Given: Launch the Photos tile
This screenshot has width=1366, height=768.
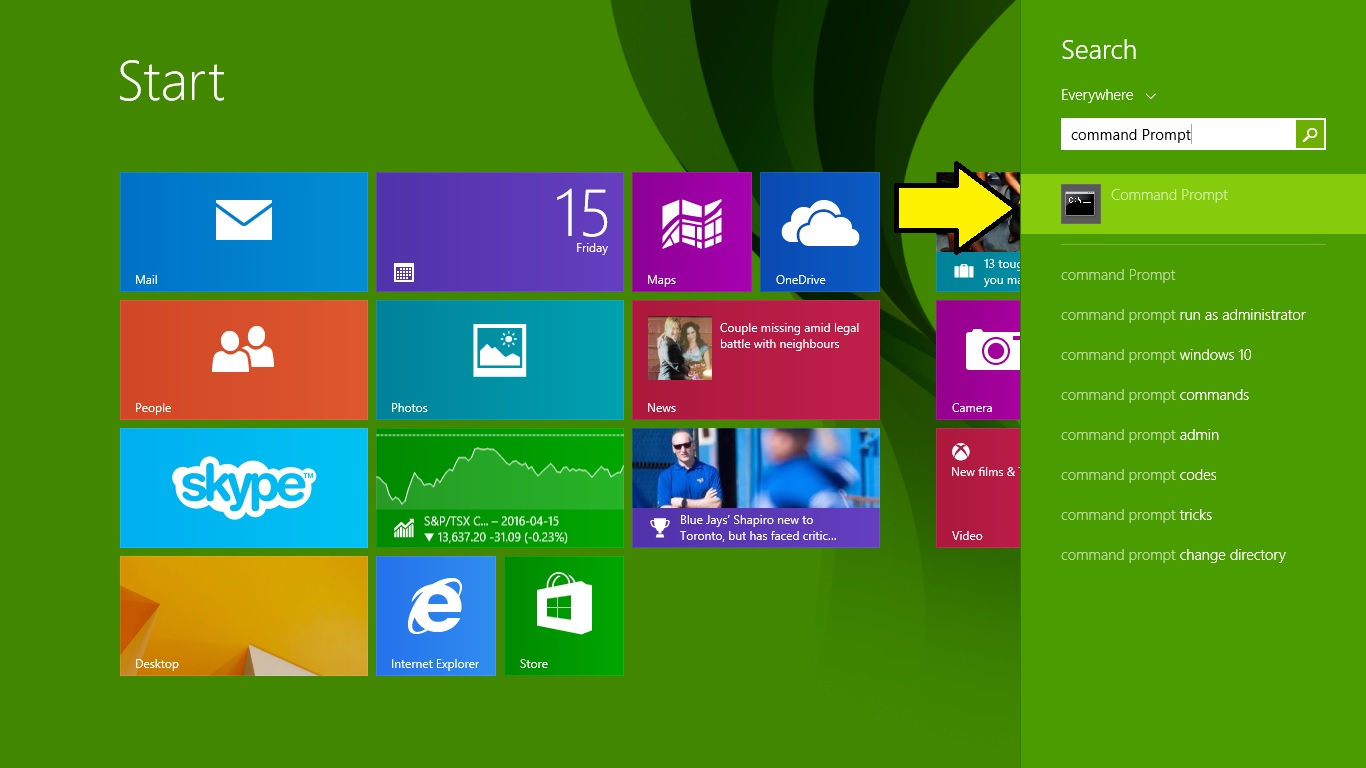Looking at the screenshot, I should pos(500,360).
